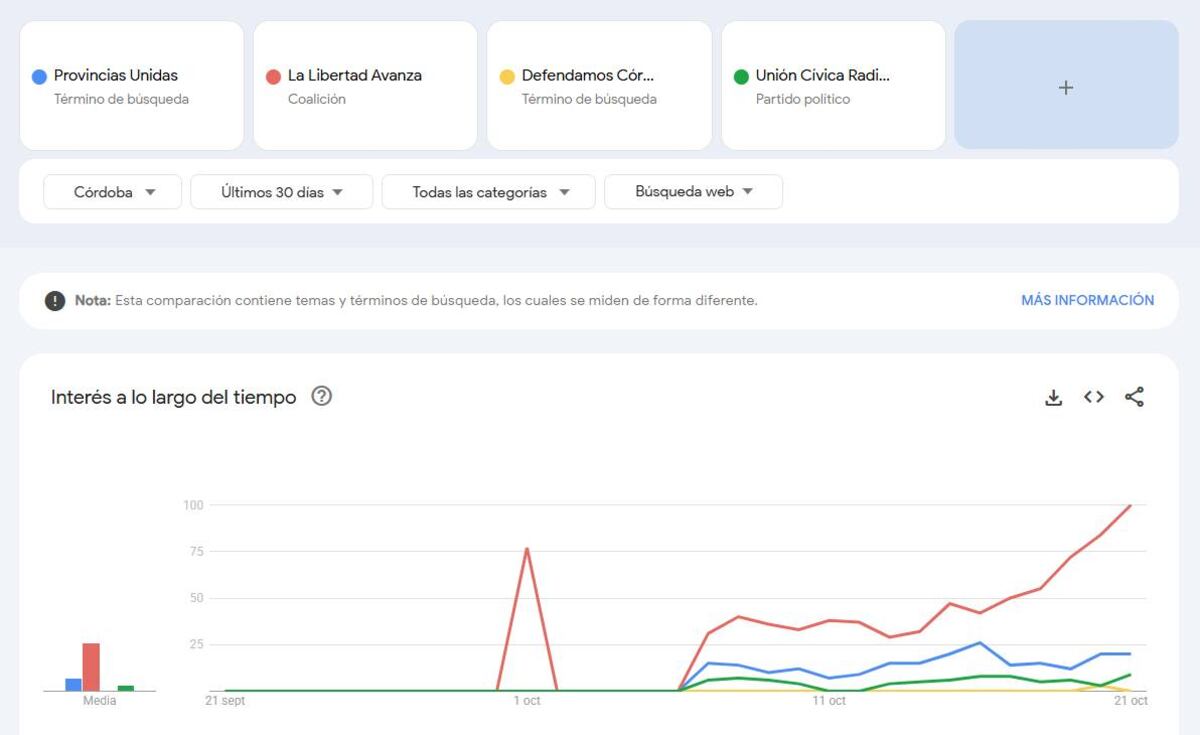Open the Últimos 30 días time range dropdown

click(282, 192)
